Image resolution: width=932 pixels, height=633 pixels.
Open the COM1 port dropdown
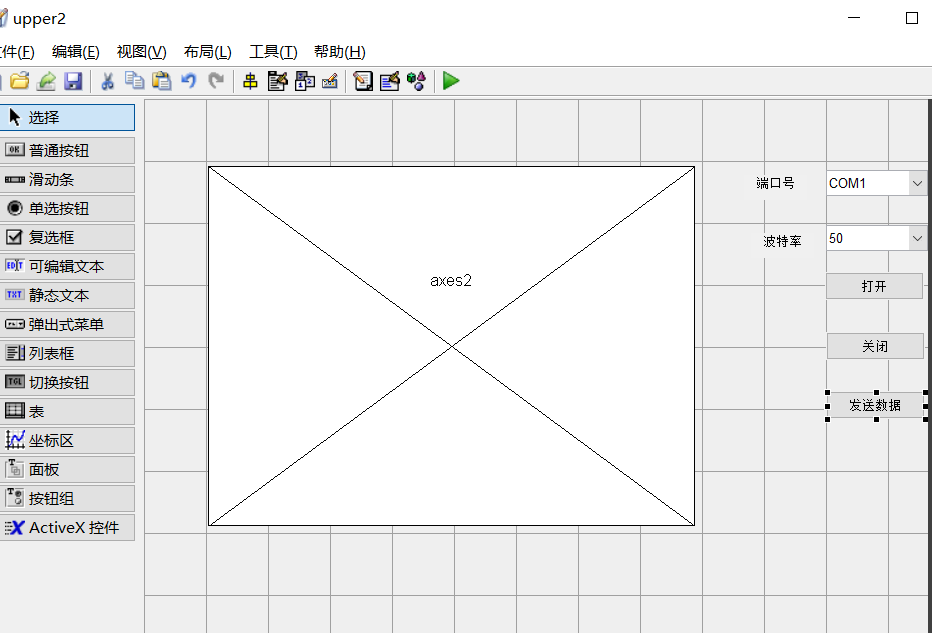tap(917, 183)
